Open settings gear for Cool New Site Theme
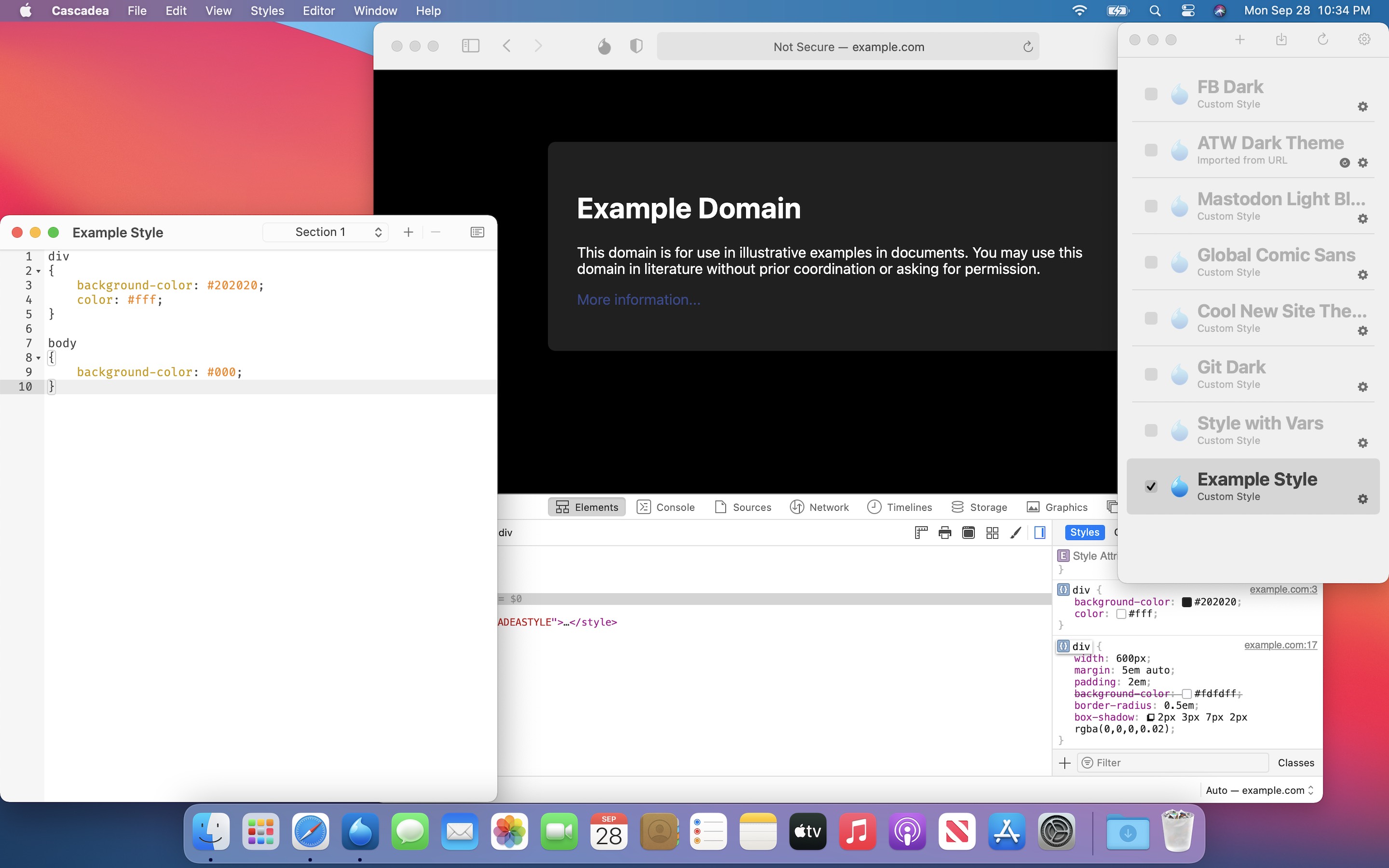 [x=1362, y=331]
